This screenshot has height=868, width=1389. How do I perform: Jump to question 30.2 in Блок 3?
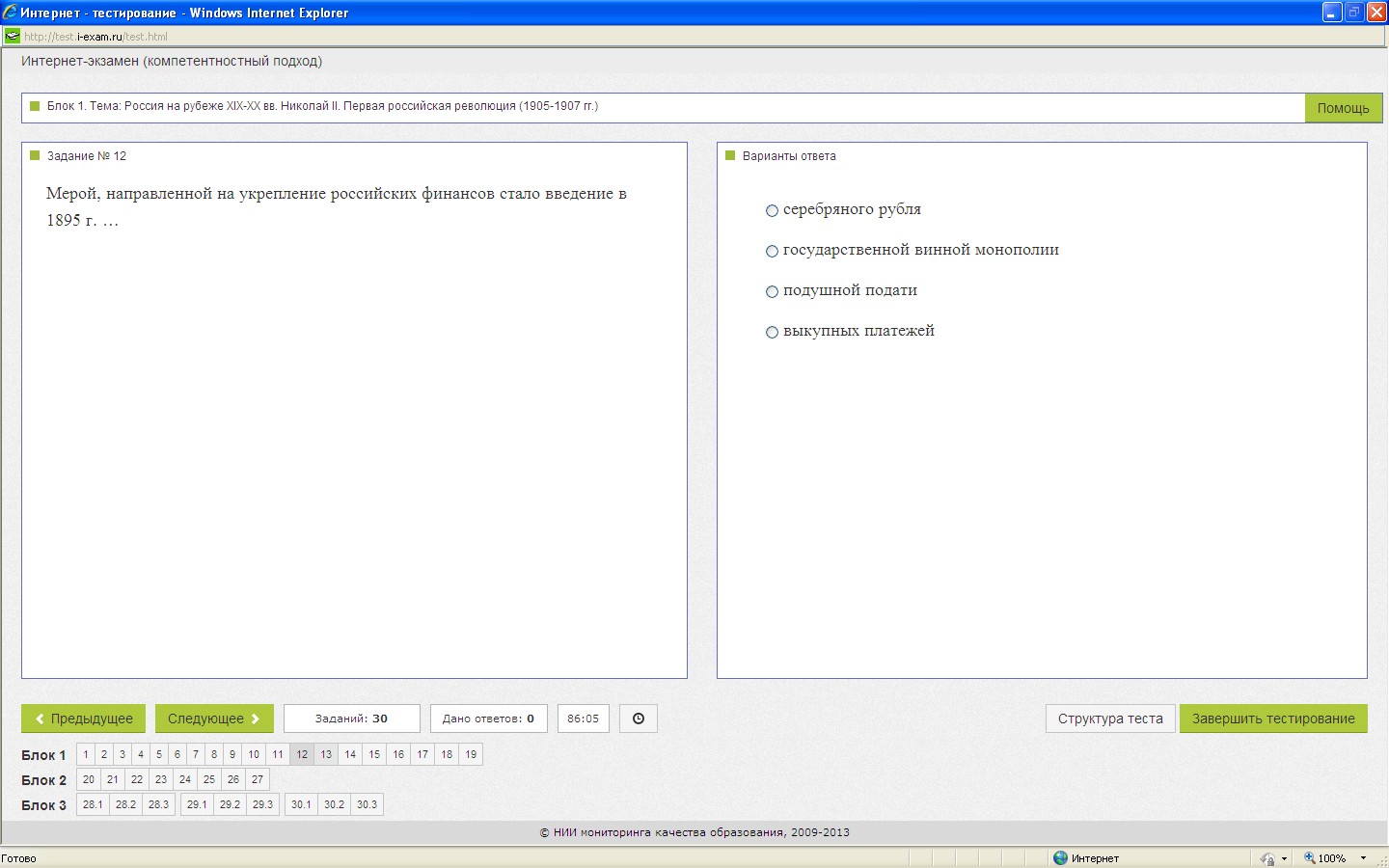334,804
